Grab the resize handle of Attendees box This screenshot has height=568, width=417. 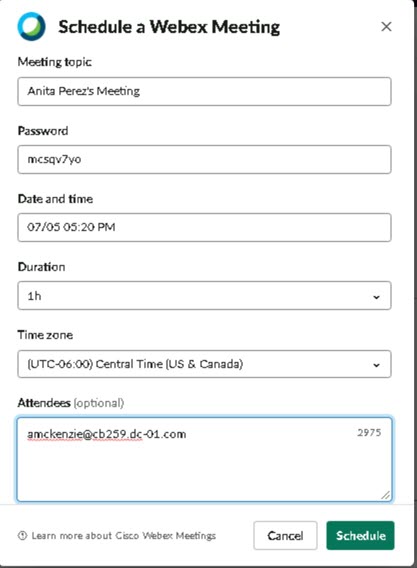click(385, 495)
